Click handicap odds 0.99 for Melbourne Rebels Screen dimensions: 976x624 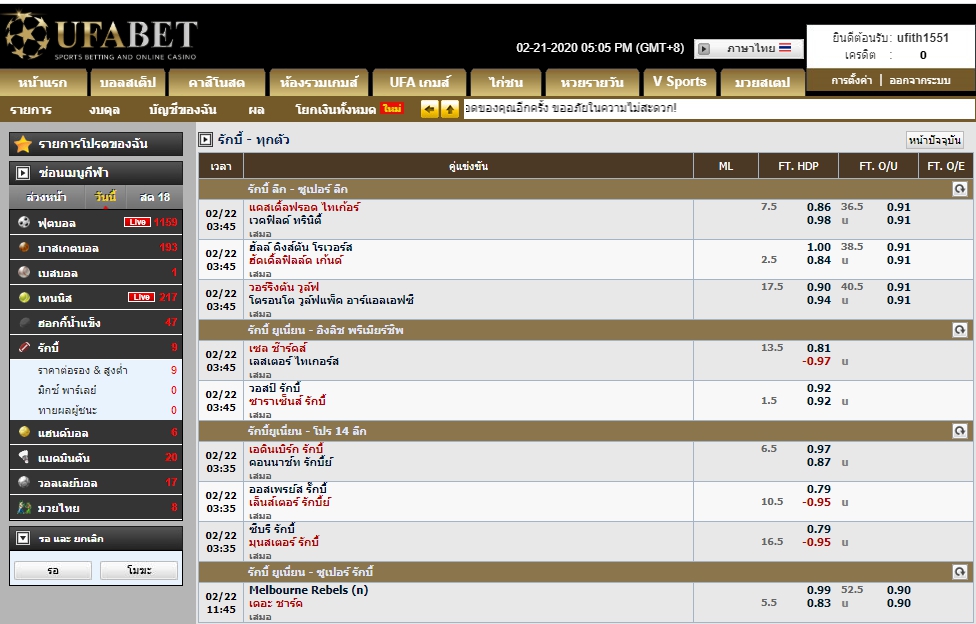coord(819,590)
